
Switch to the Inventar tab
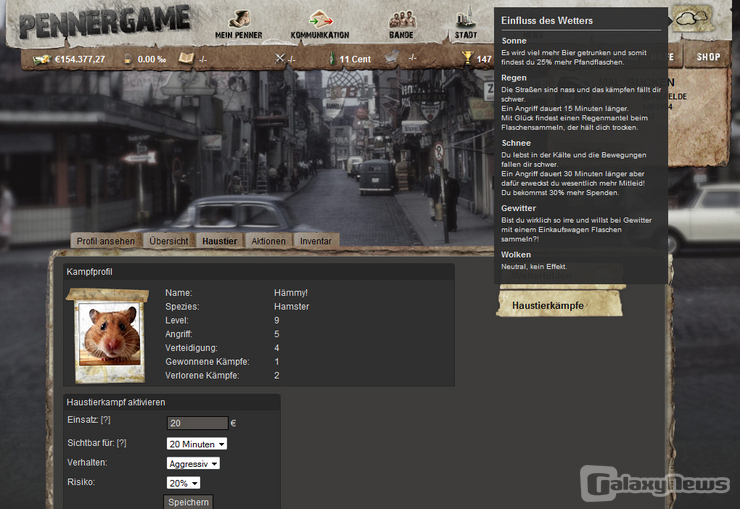[316, 241]
